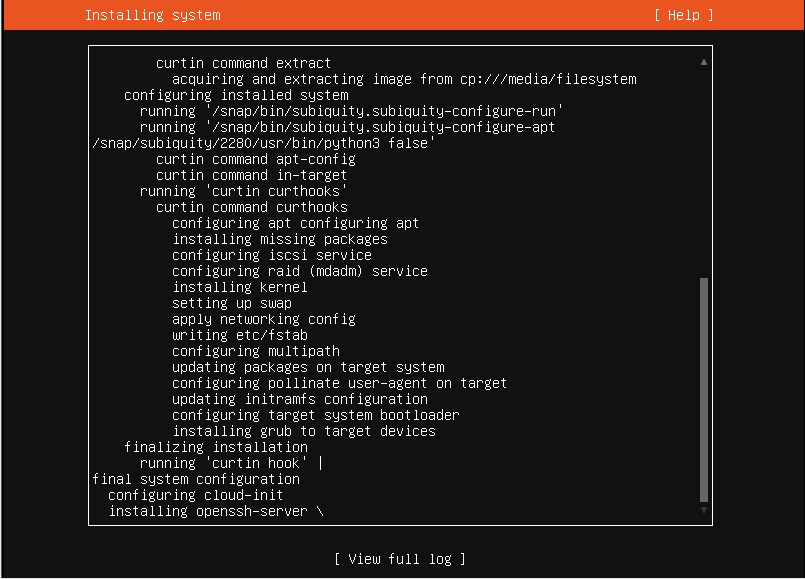Click the 'Installing system' title text
The height and width of the screenshot is (579, 805).
[152, 15]
